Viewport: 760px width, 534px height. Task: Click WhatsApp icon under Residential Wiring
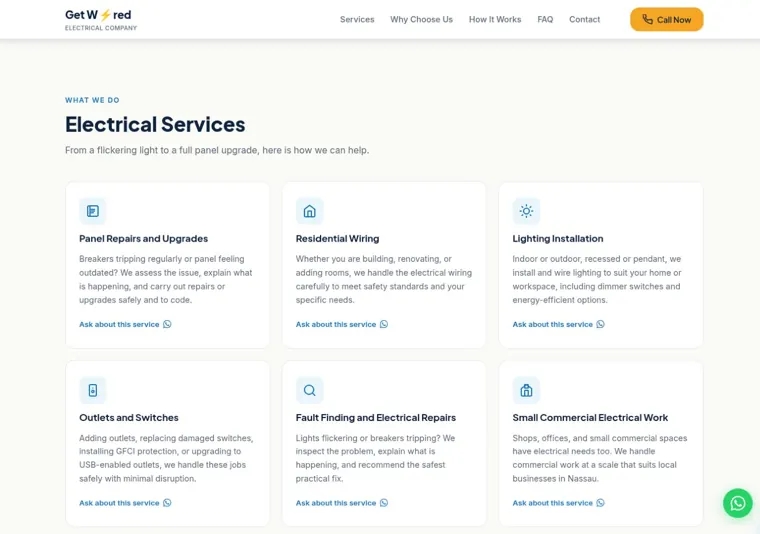click(x=384, y=324)
